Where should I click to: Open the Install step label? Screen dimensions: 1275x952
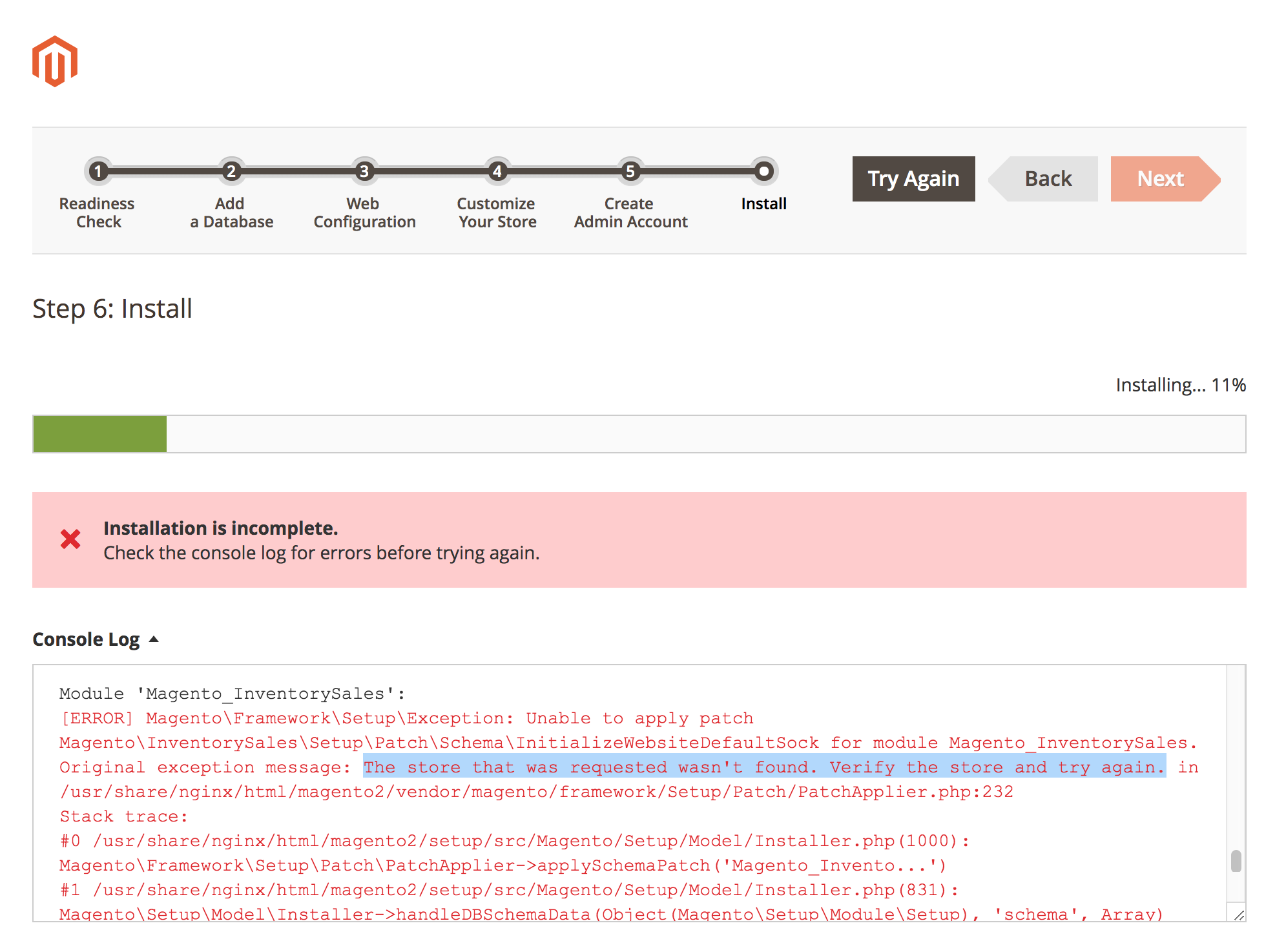tap(764, 203)
